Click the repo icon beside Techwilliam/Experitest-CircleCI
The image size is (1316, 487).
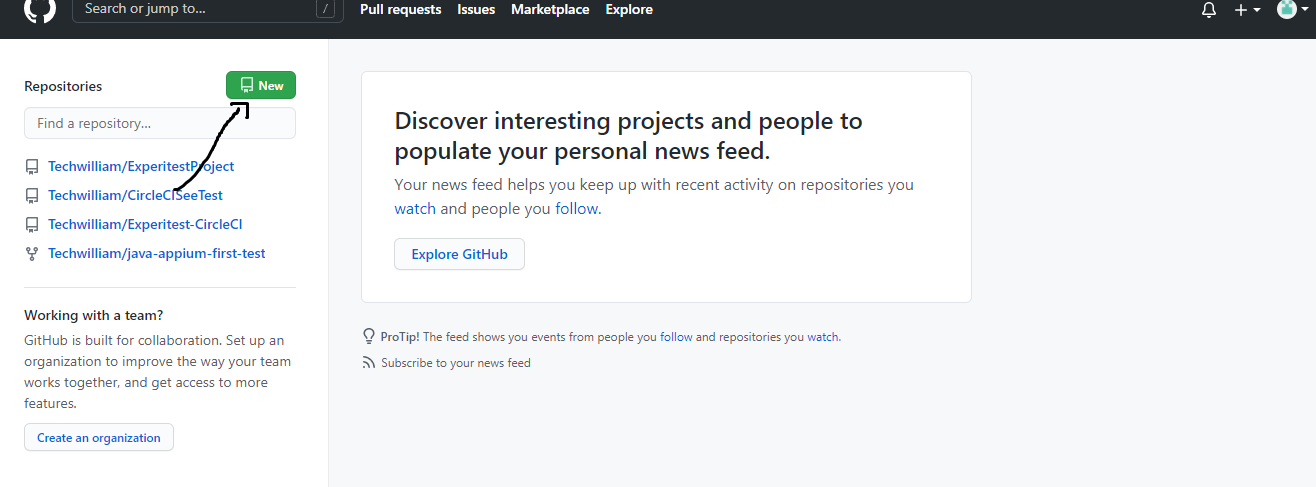click(x=32, y=225)
